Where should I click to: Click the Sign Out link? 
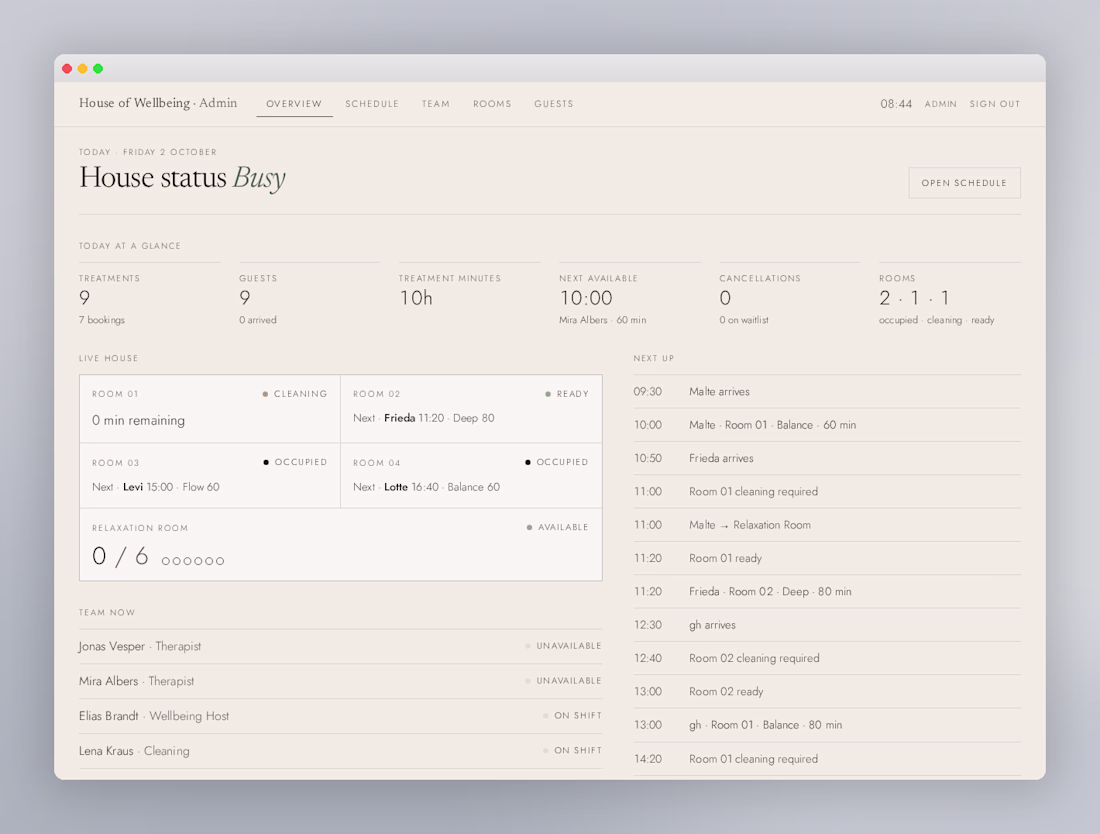(995, 104)
